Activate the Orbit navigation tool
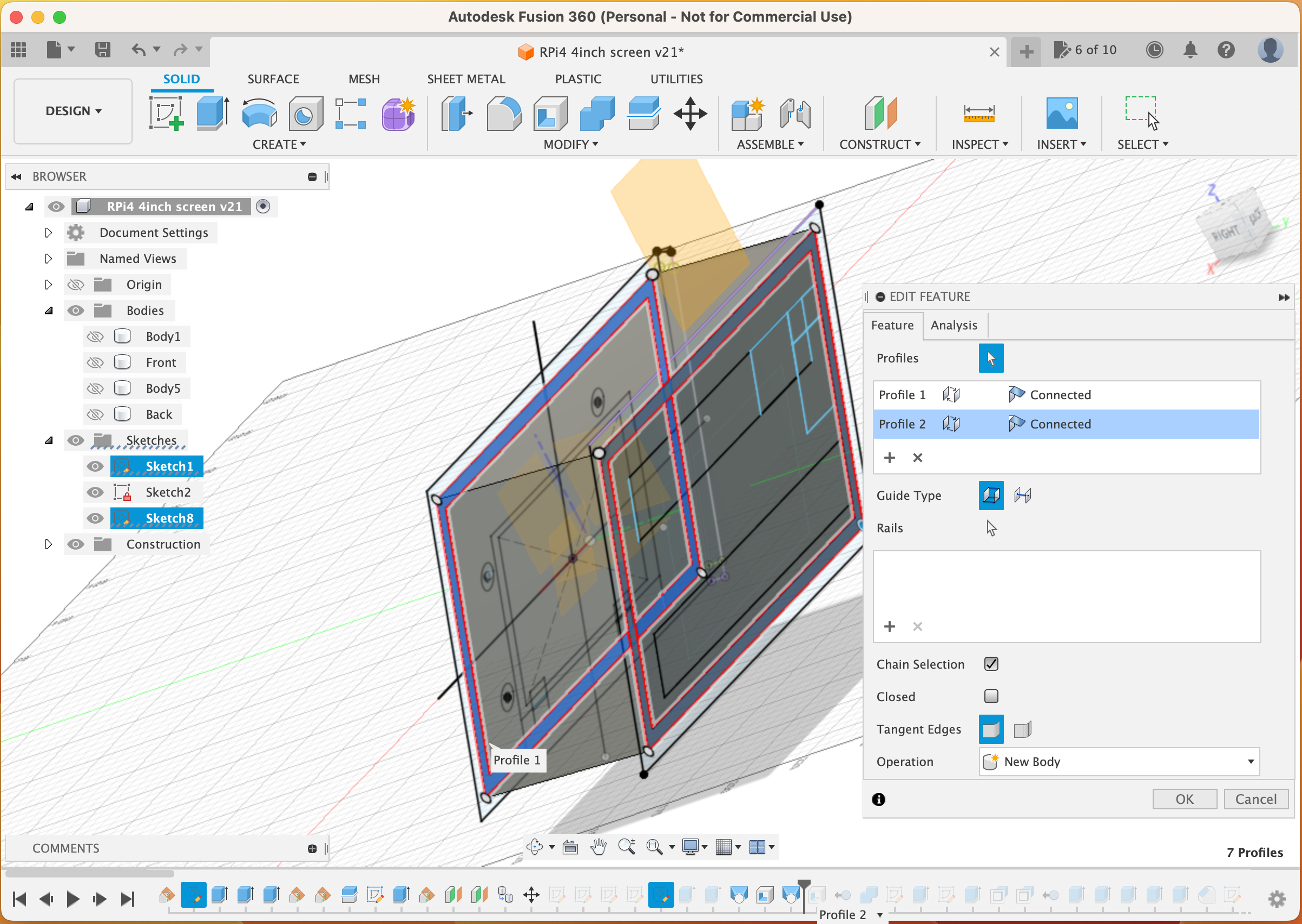 (x=534, y=847)
